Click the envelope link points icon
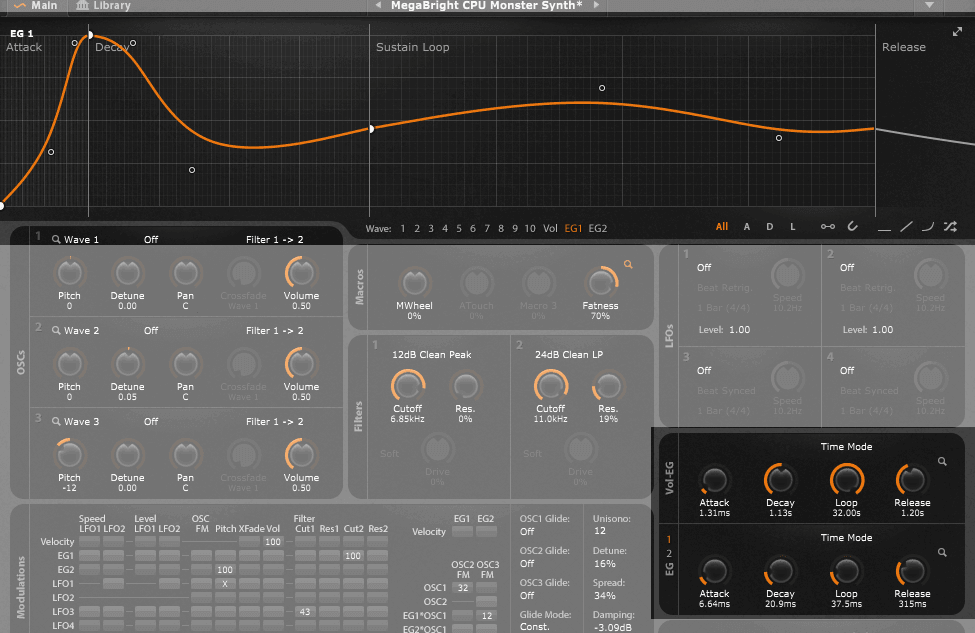The image size is (975, 633). (827, 227)
